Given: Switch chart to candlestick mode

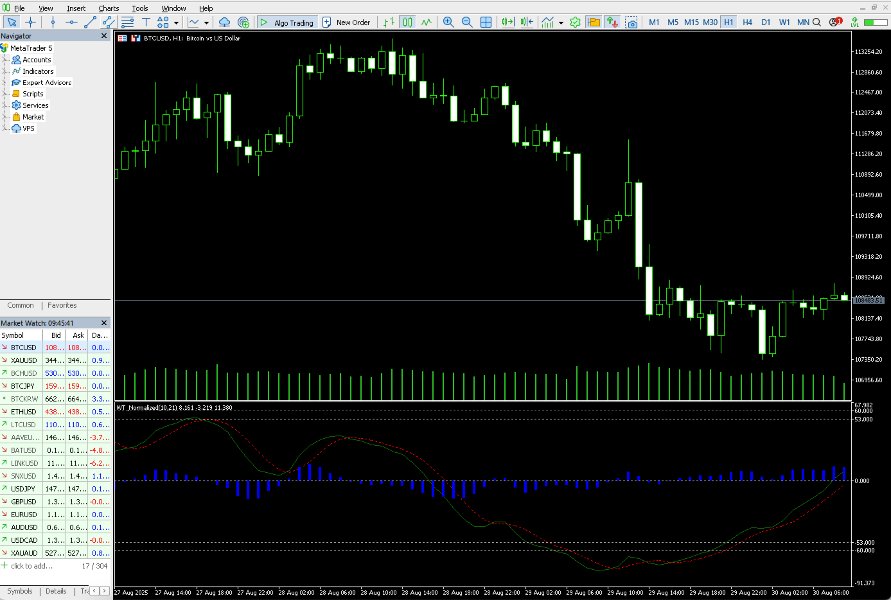Looking at the screenshot, I should [407, 22].
